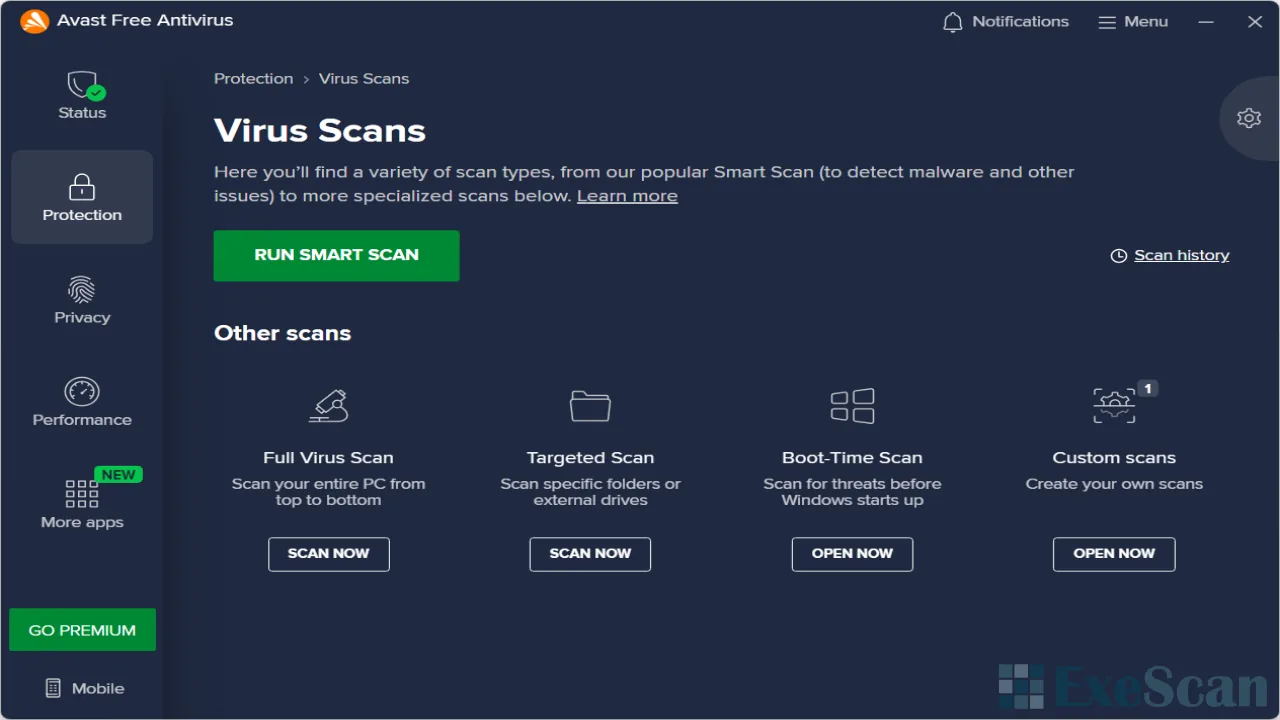Click the Targeted Scan title

point(590,458)
